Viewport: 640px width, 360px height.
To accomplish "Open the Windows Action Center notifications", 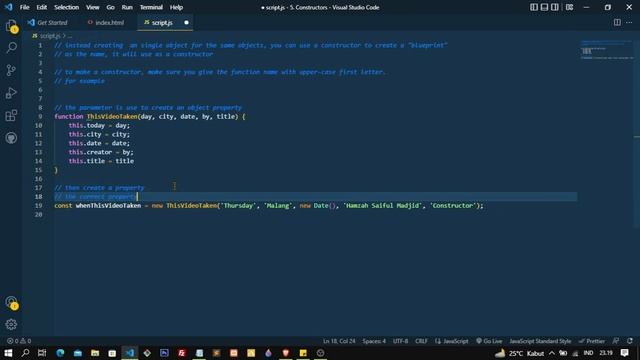I will click(x=624, y=353).
